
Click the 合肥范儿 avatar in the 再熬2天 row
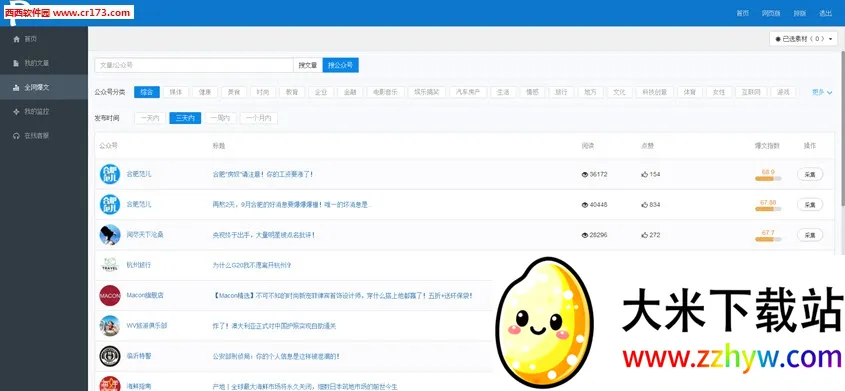[x=110, y=205]
